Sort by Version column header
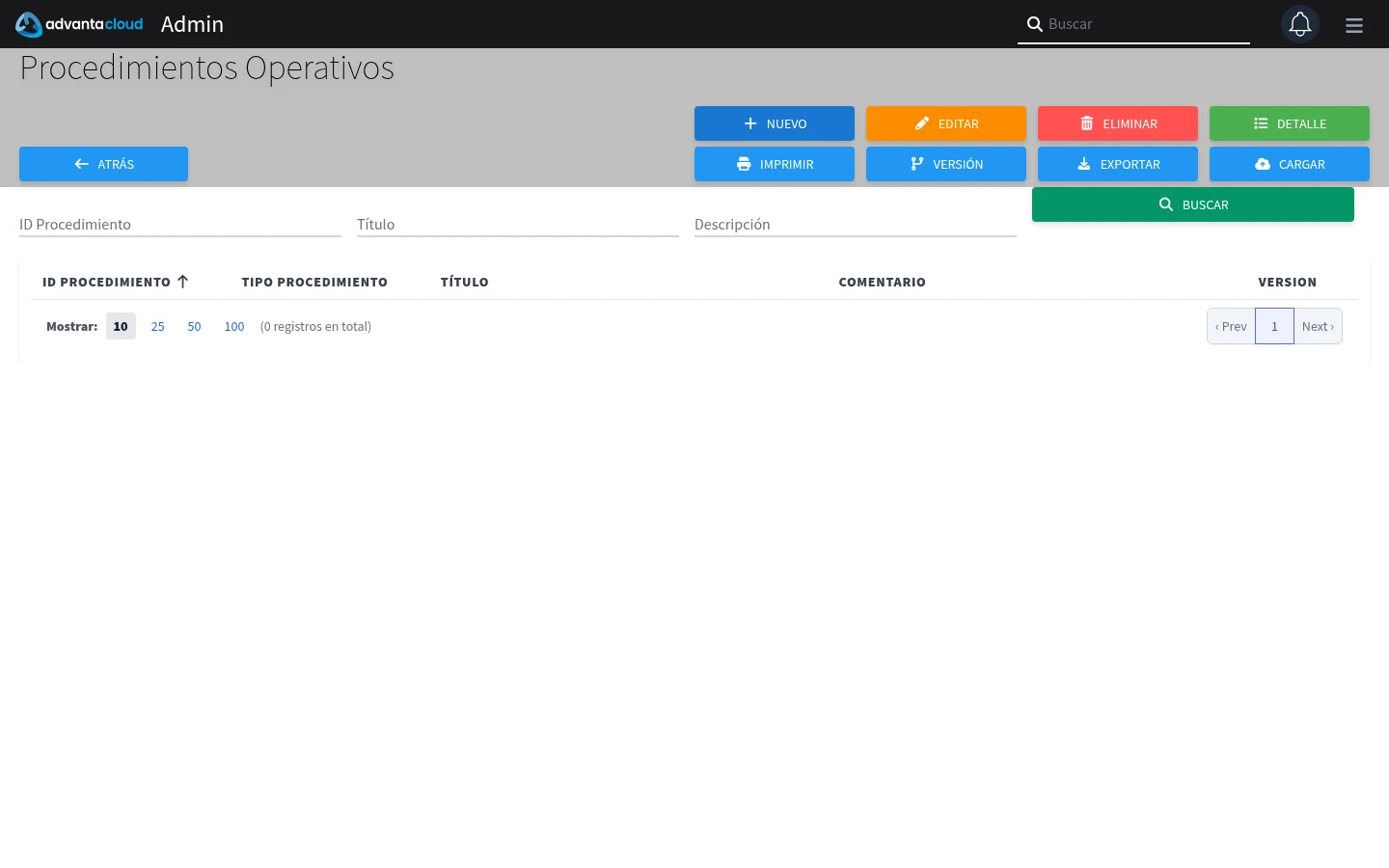The image size is (1389, 868). [1288, 283]
